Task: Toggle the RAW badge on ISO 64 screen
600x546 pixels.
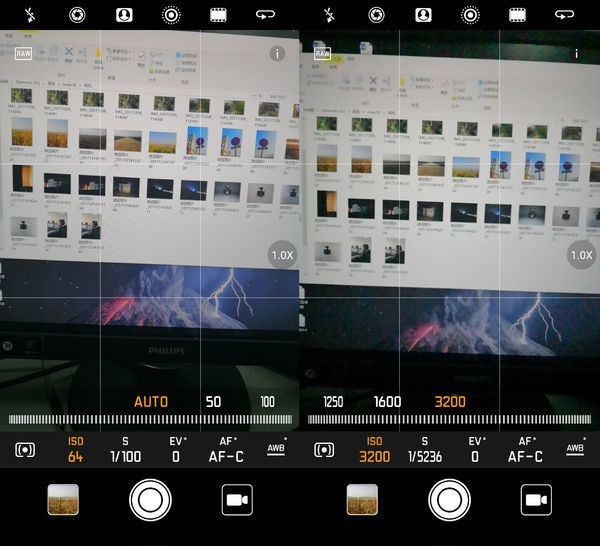Action: [x=23, y=54]
